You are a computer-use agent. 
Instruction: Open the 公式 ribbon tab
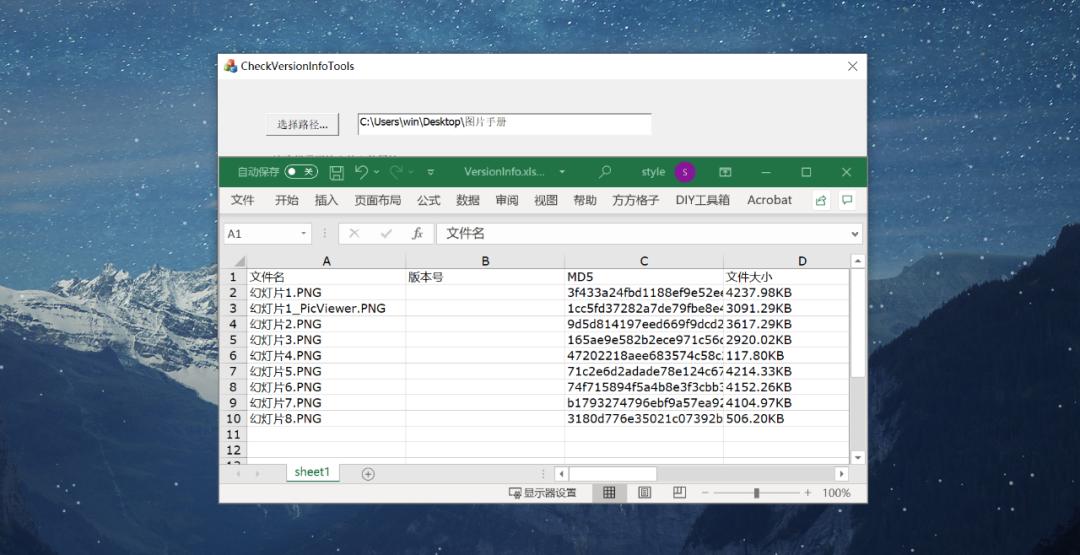[428, 200]
